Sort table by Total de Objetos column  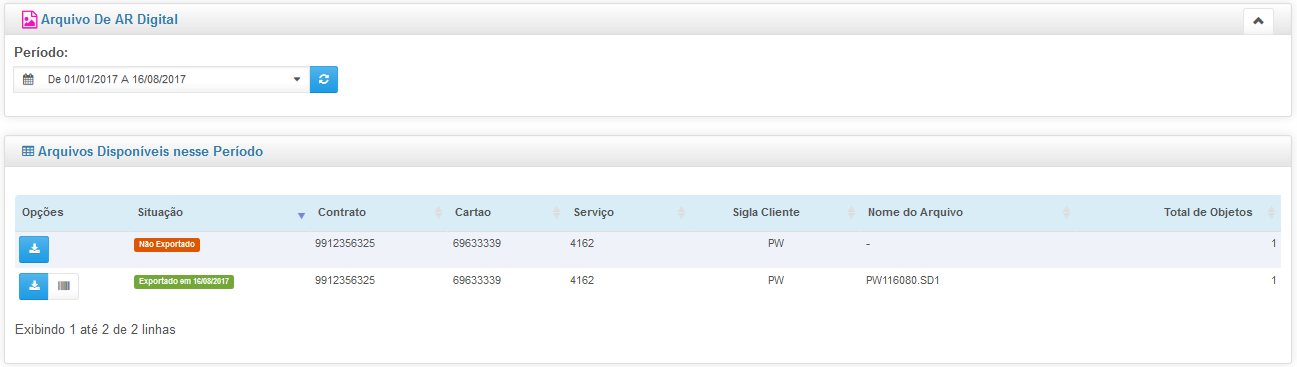[1178, 213]
